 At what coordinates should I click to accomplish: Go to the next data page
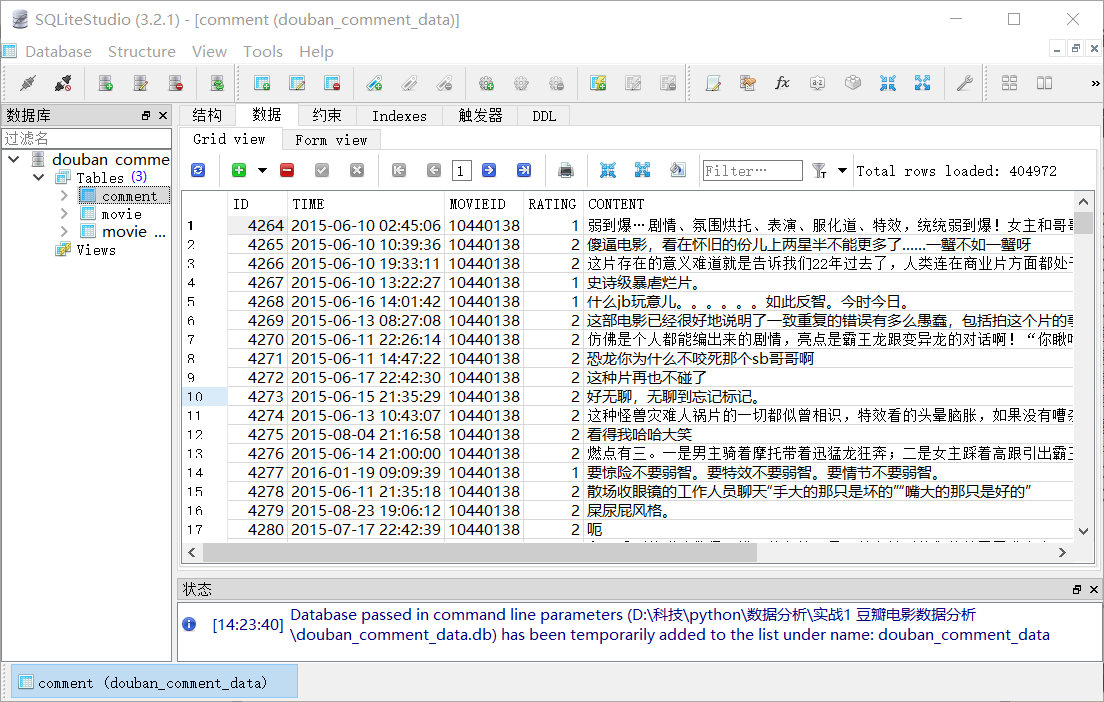pyautogui.click(x=489, y=170)
